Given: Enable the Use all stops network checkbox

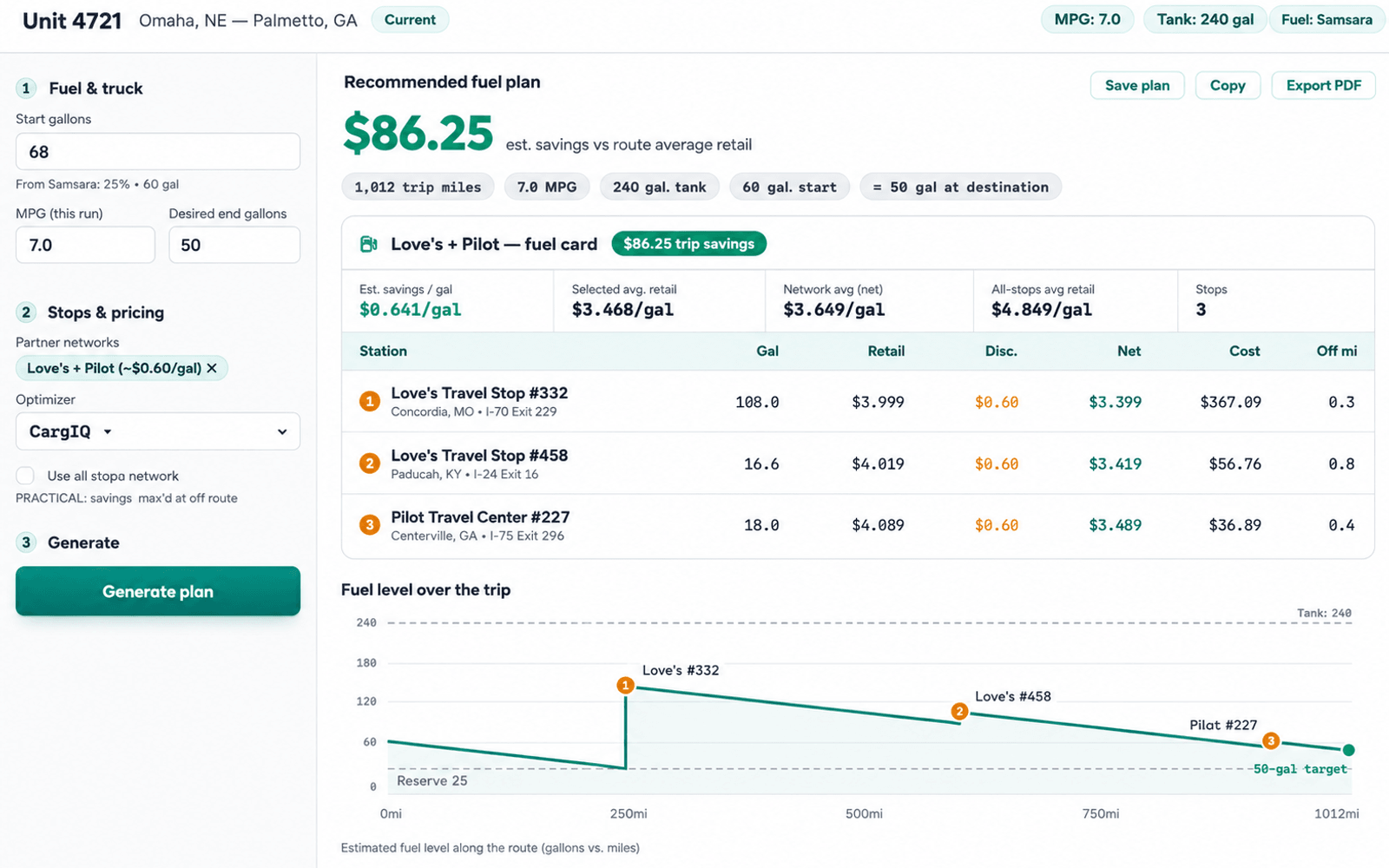Looking at the screenshot, I should (x=25, y=476).
